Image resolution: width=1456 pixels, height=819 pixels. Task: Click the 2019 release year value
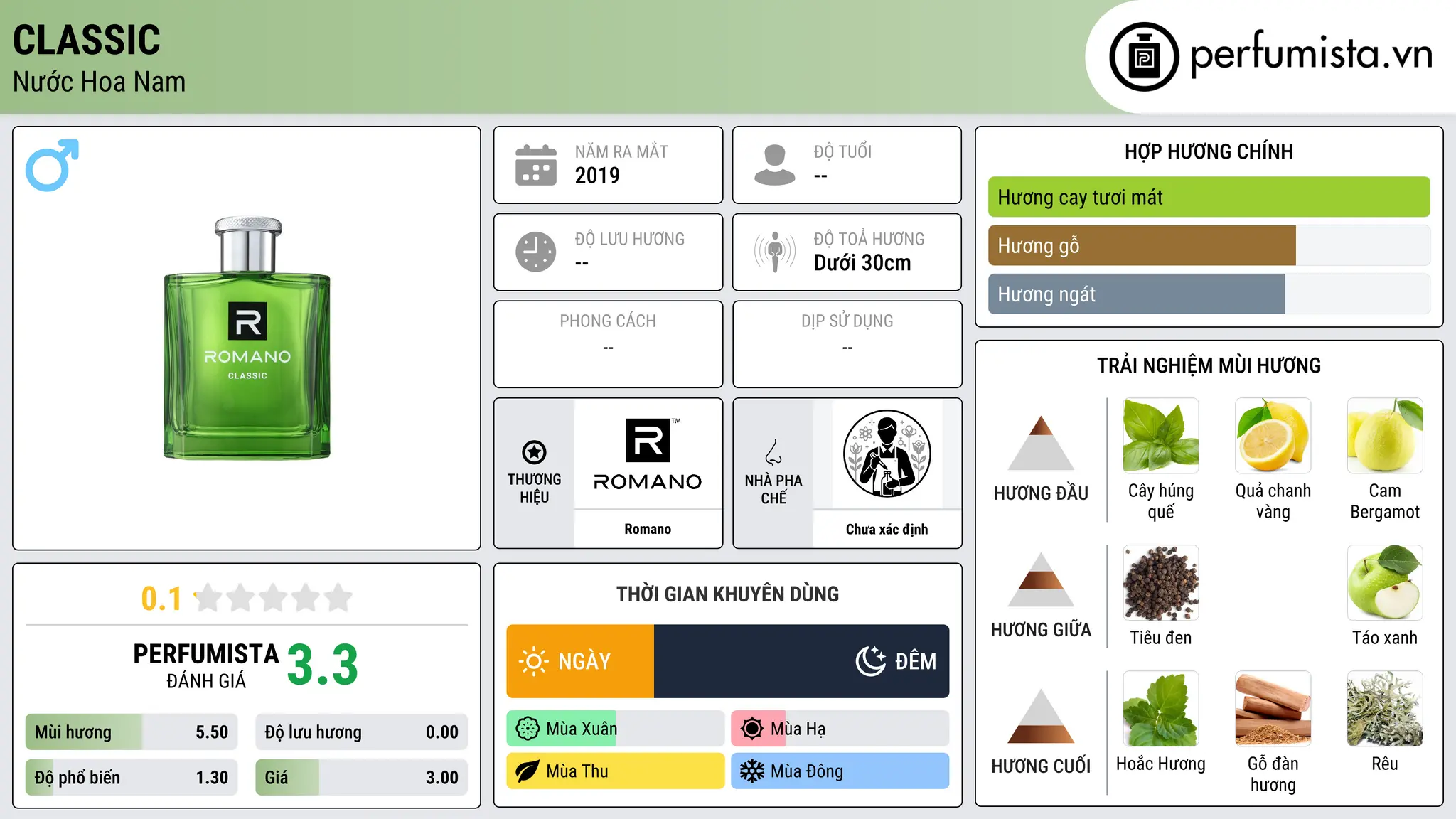pos(597,175)
